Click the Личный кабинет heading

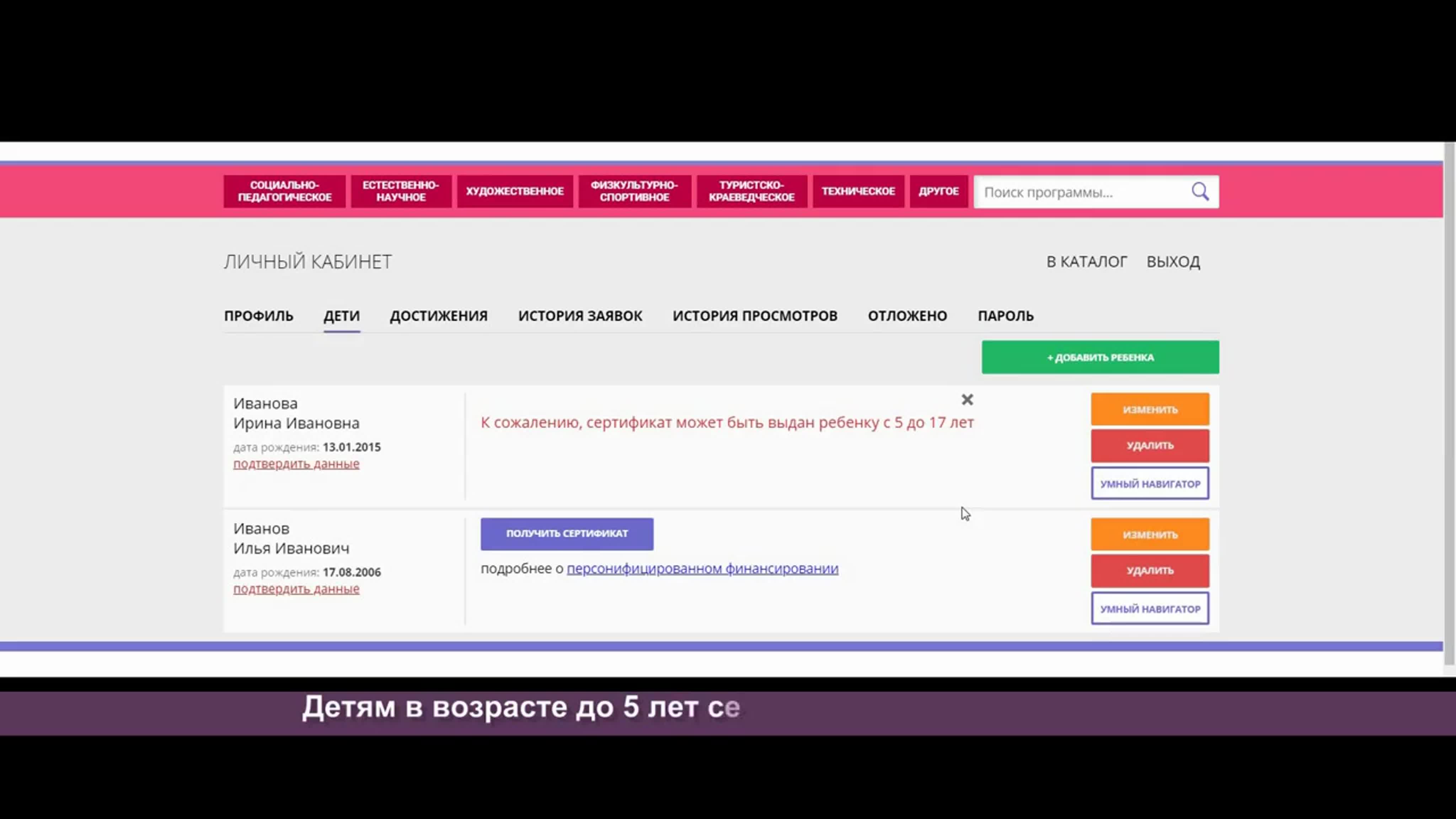tap(307, 262)
